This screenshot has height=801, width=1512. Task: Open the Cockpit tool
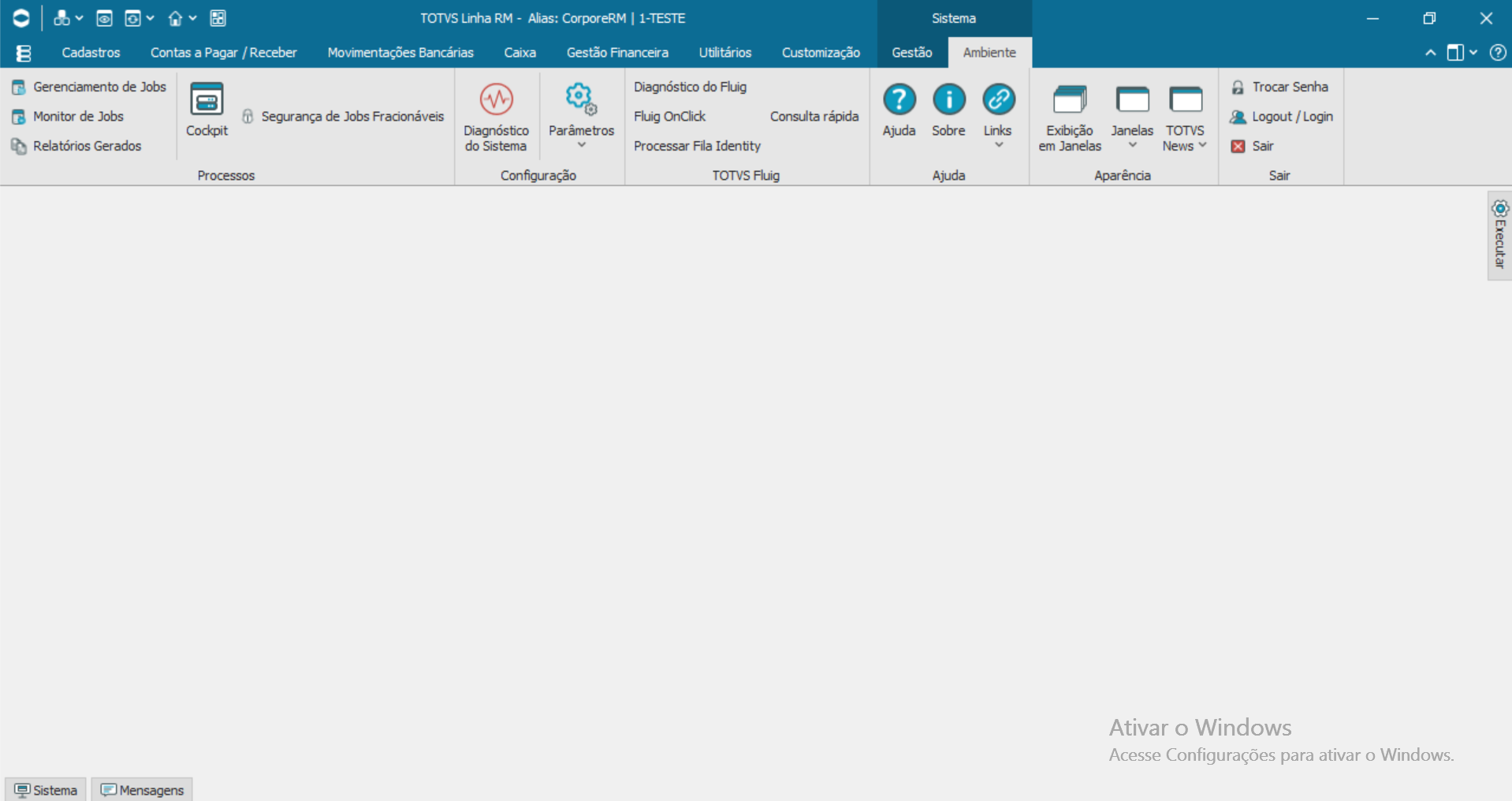(x=207, y=110)
